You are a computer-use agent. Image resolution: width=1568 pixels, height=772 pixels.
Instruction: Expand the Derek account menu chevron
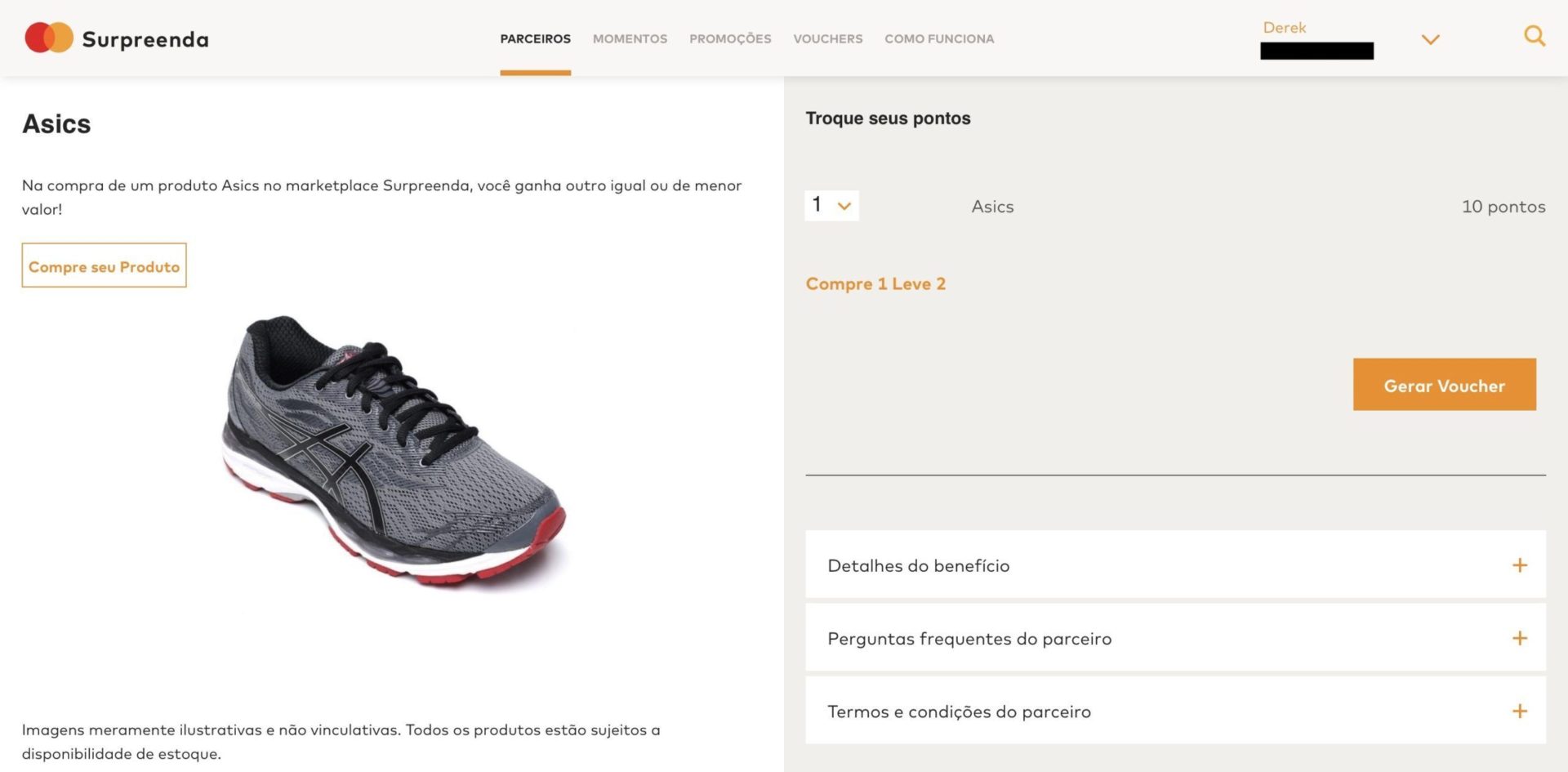tap(1430, 39)
